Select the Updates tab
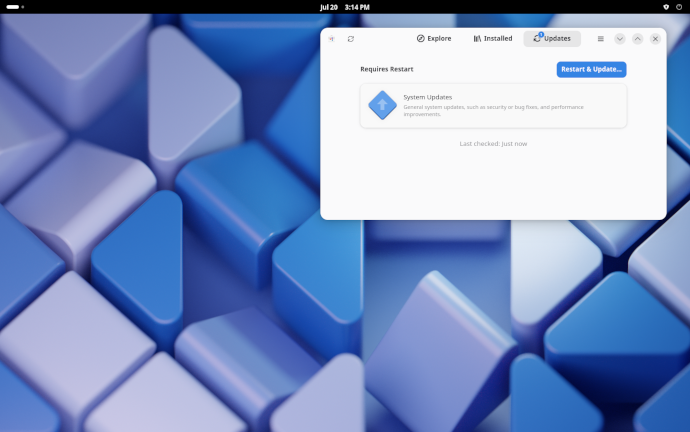 [552, 39]
